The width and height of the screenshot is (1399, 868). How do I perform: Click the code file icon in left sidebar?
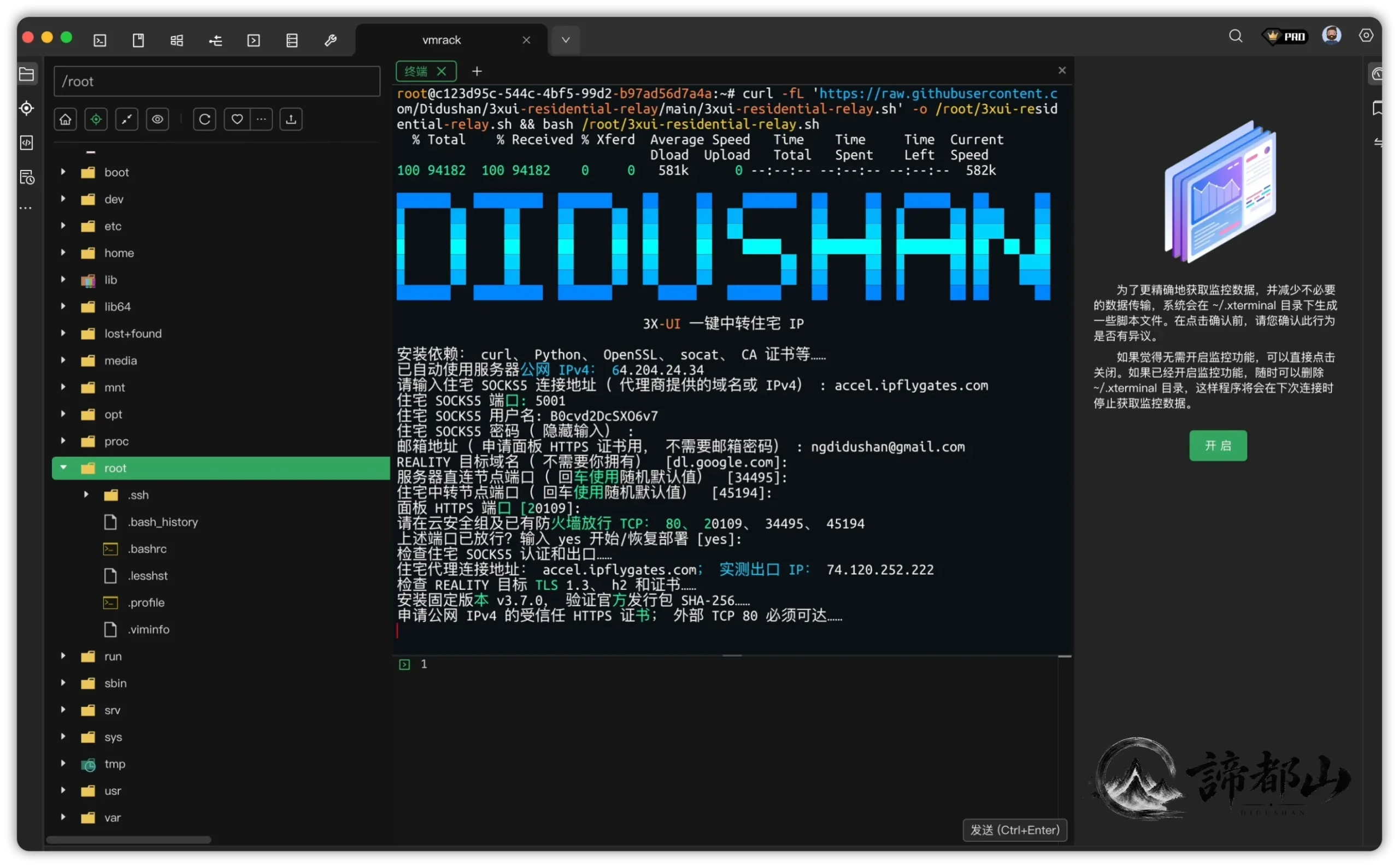[27, 143]
